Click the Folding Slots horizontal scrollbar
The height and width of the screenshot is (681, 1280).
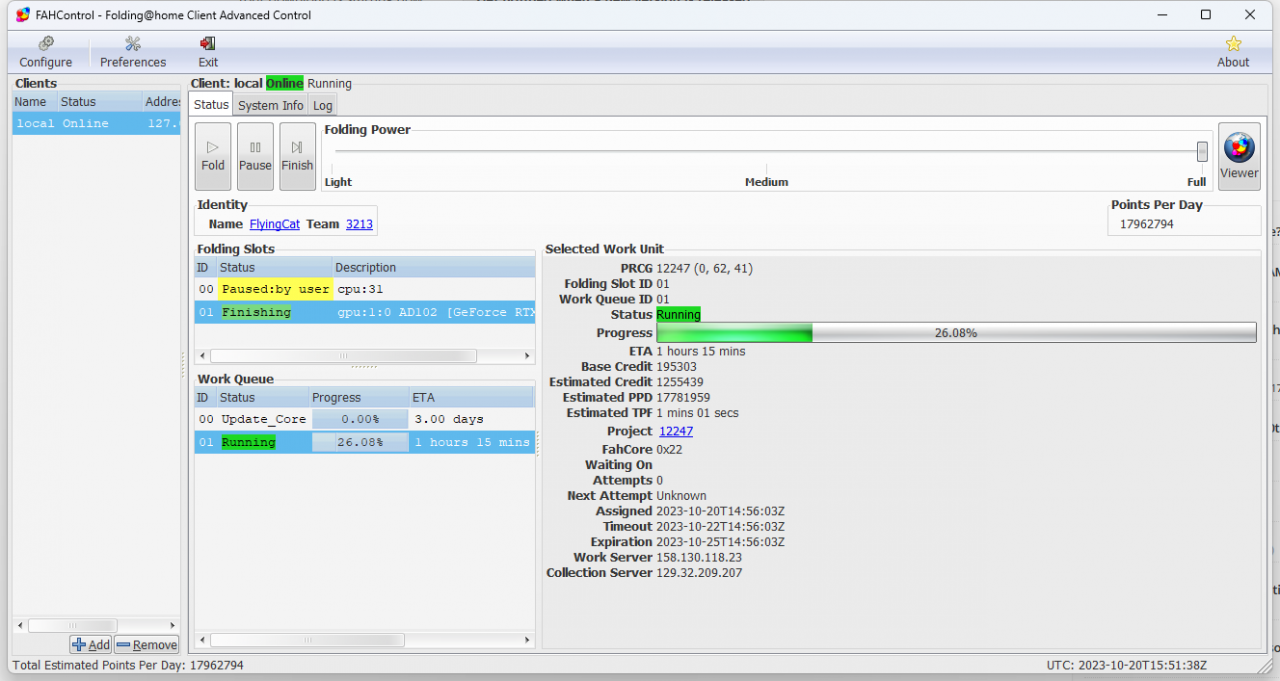343,356
